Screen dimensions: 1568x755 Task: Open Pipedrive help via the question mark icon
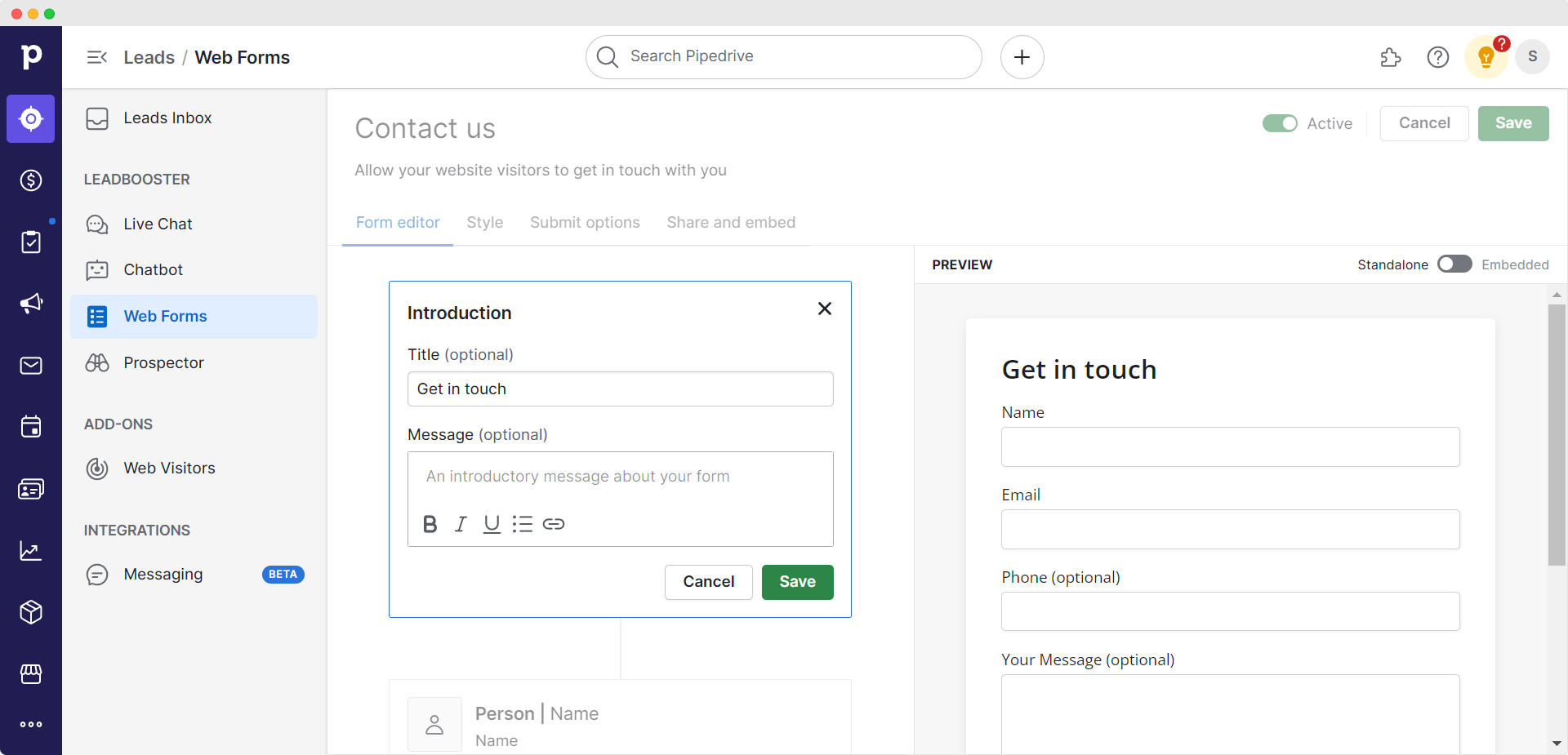[x=1438, y=57]
